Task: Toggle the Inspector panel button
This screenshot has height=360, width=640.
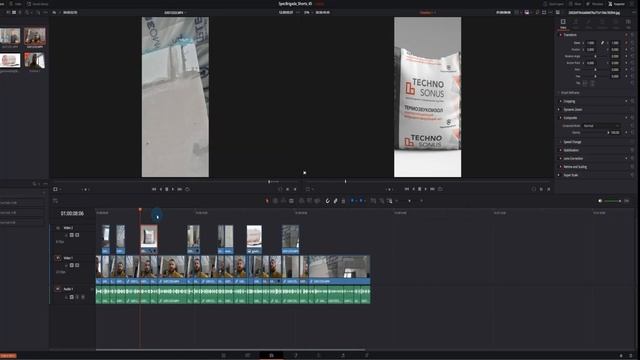Action: tap(616, 4)
